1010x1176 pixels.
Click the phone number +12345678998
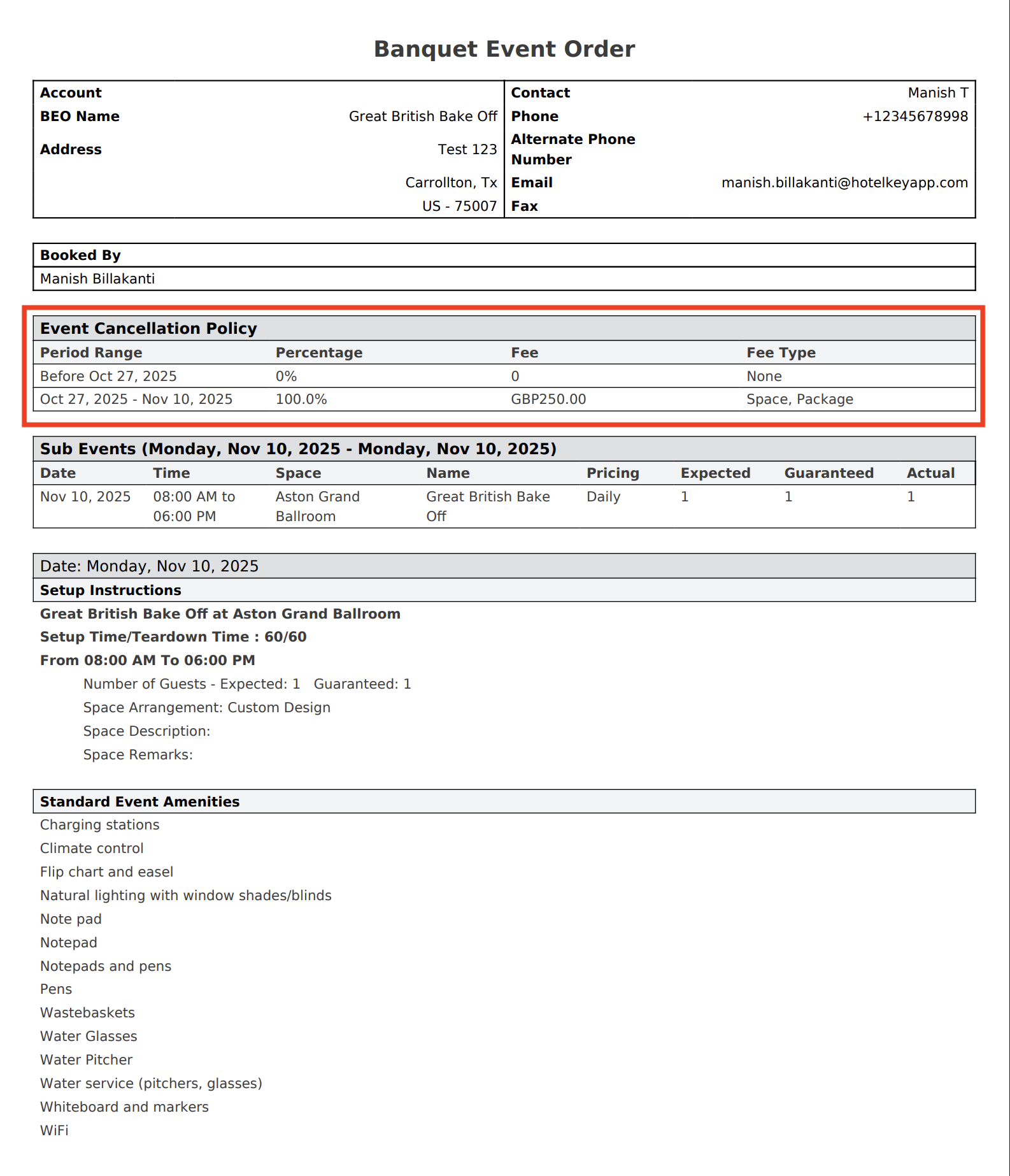[914, 117]
